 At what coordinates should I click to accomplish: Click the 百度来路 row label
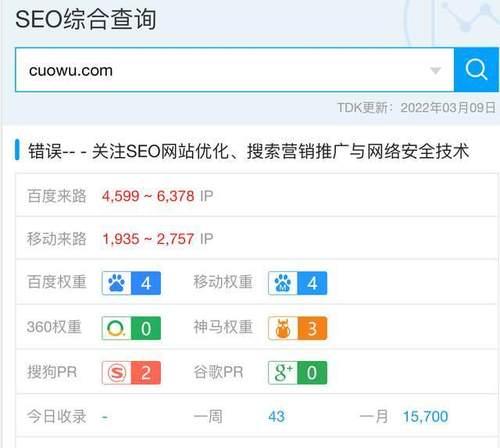57,196
